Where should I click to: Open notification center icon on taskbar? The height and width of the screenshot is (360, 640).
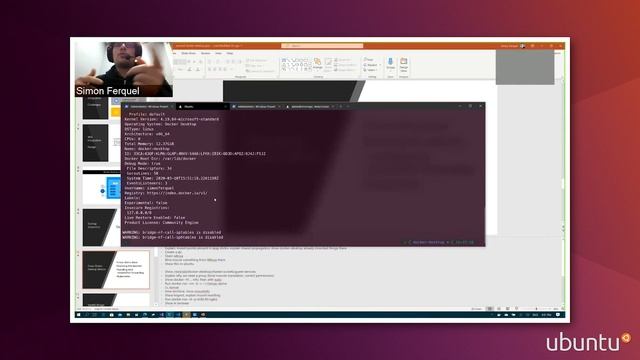click(x=558, y=315)
